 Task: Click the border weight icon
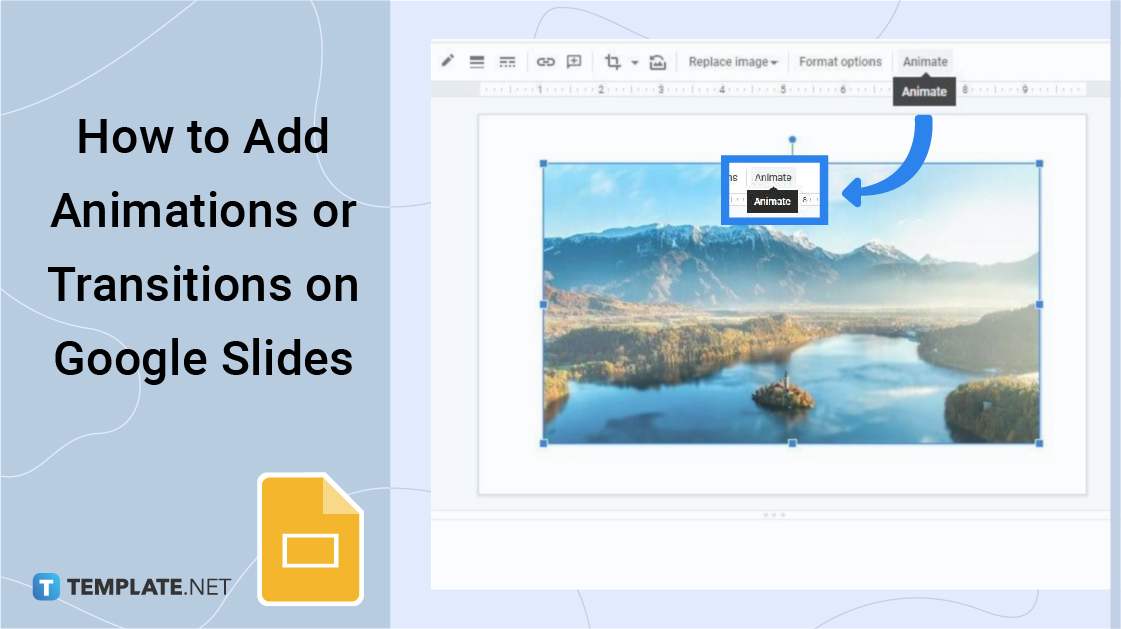[x=477, y=61]
